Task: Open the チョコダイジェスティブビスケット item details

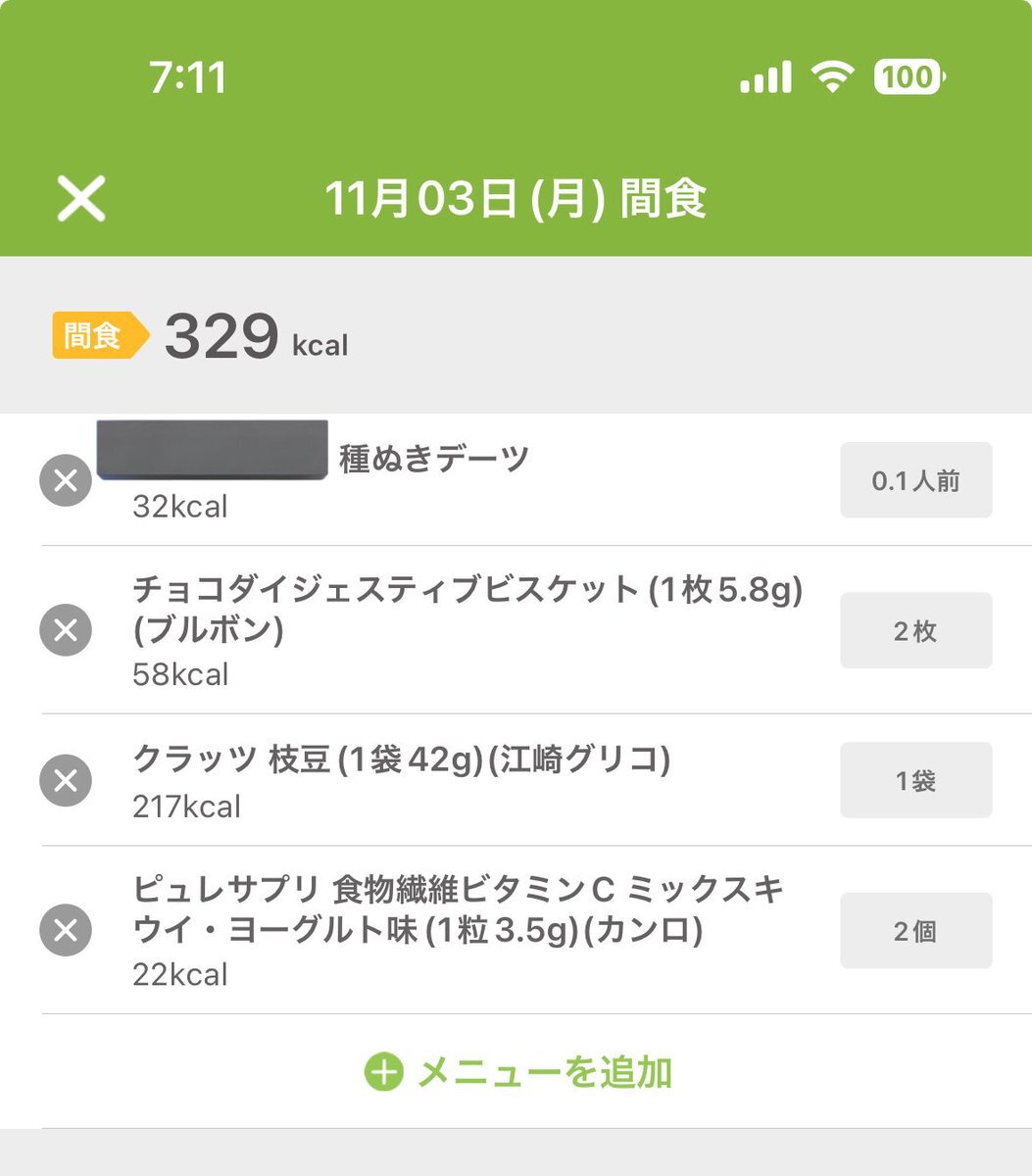Action: click(x=467, y=608)
